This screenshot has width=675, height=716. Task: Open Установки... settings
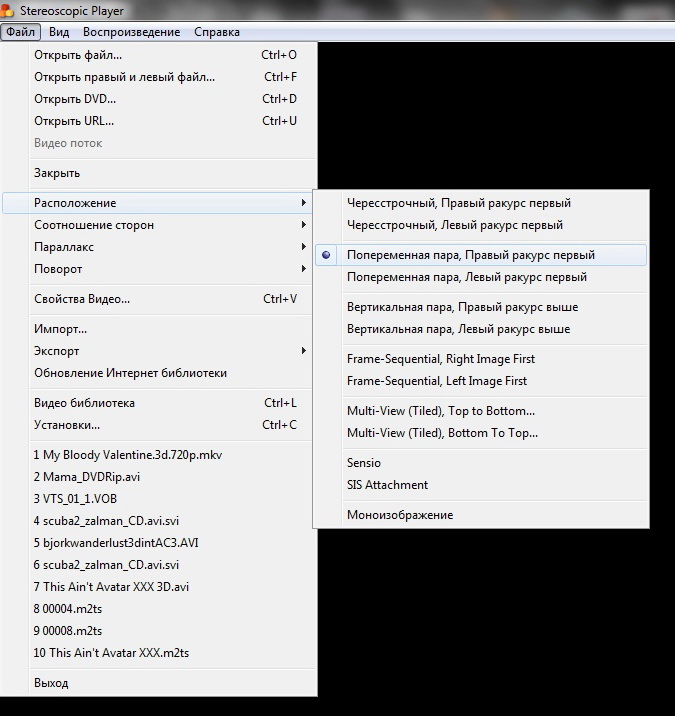point(159,425)
